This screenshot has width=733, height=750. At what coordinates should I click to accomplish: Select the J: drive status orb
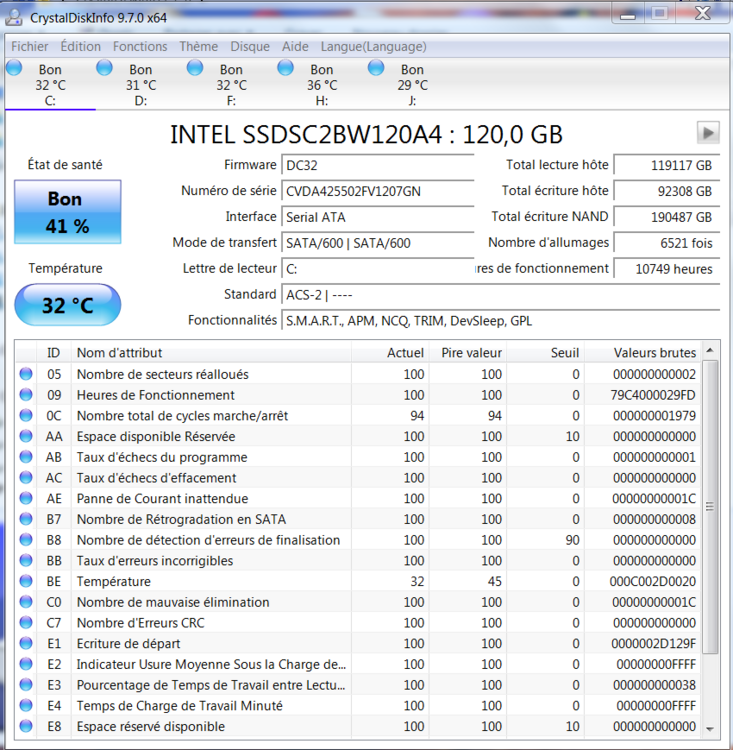[376, 68]
